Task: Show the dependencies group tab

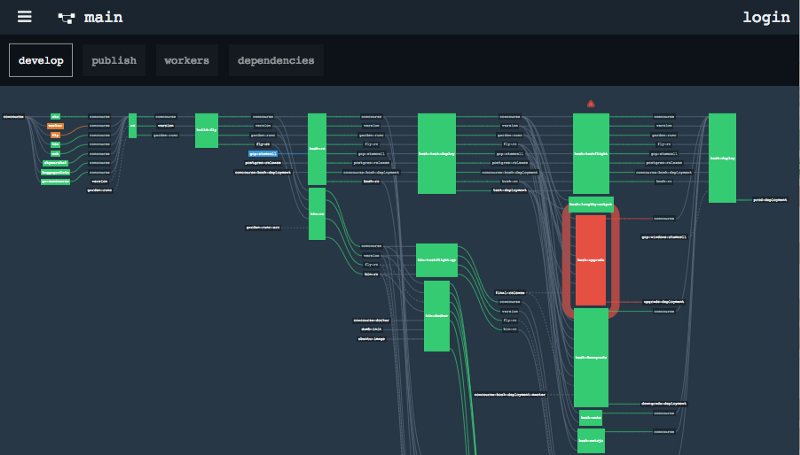Action: pyautogui.click(x=275, y=61)
